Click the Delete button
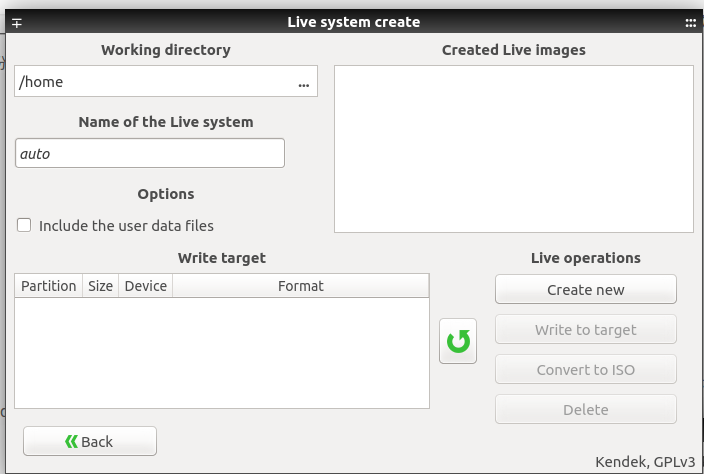704x474 pixels. tap(585, 410)
